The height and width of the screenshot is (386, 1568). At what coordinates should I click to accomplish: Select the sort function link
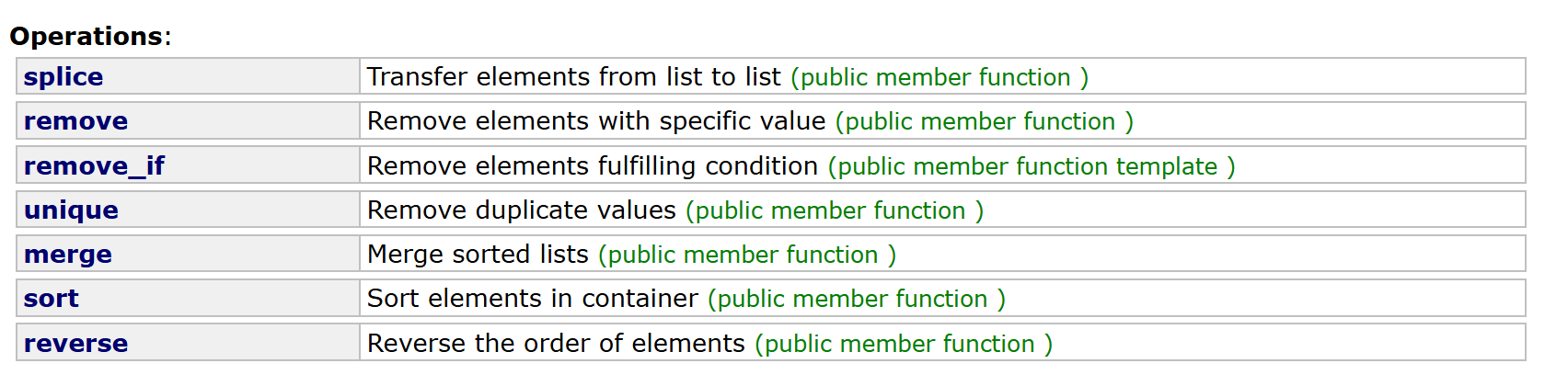52,299
